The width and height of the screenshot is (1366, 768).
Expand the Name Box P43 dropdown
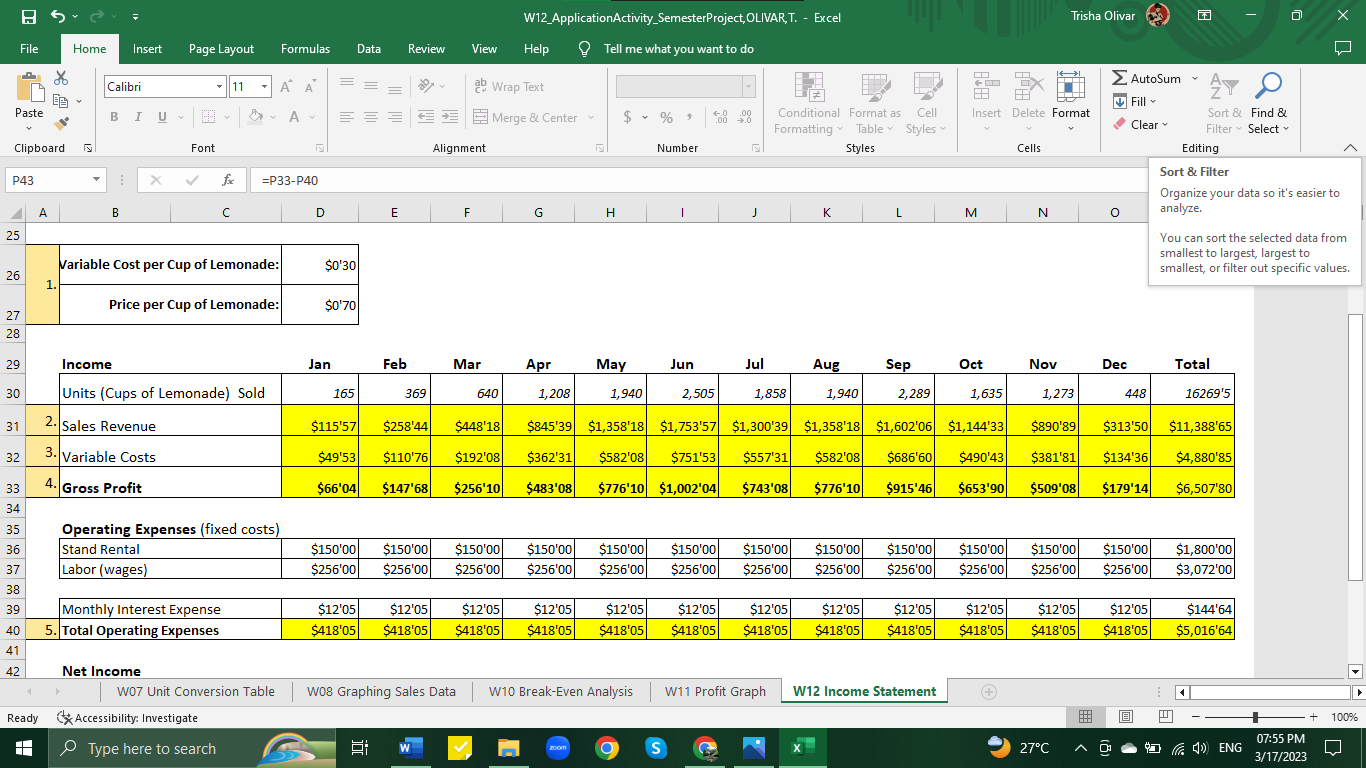(x=95, y=181)
